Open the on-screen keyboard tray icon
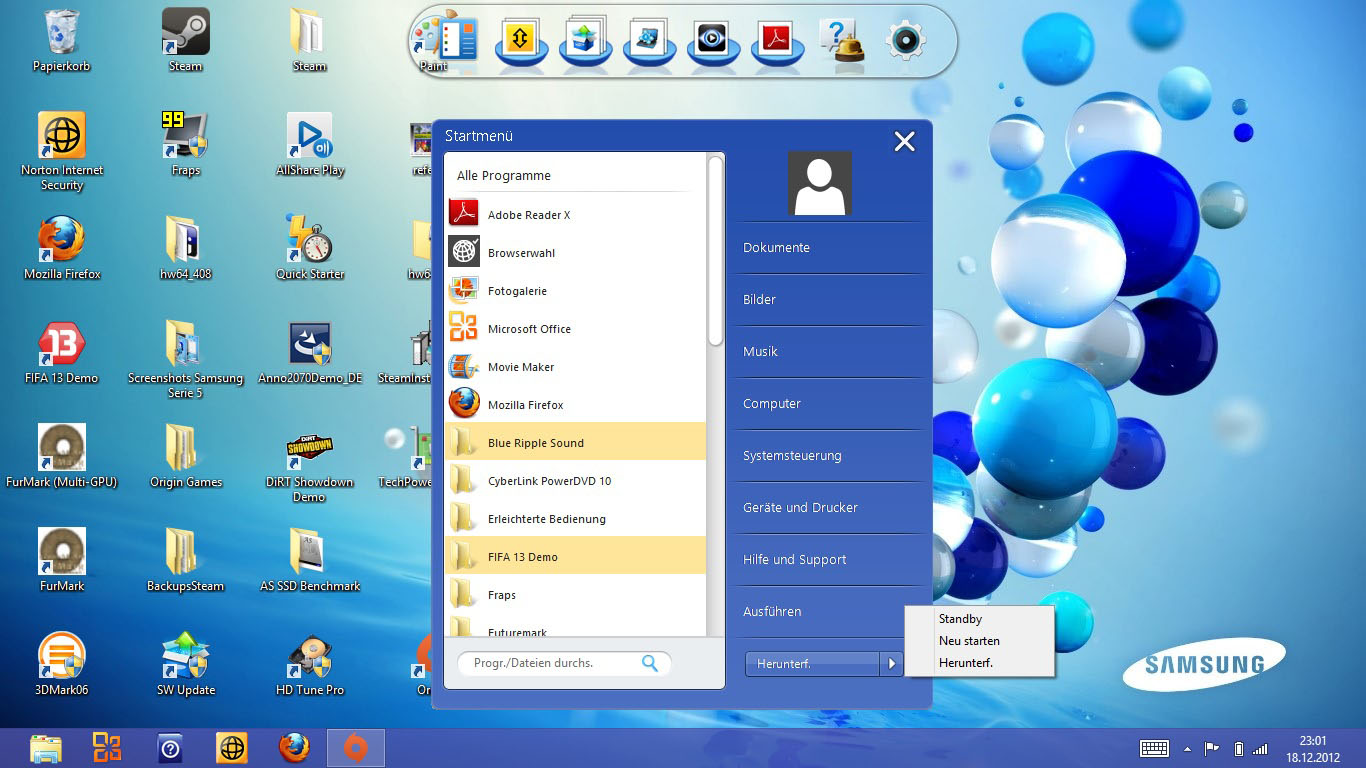The height and width of the screenshot is (768, 1366). pyautogui.click(x=1154, y=748)
